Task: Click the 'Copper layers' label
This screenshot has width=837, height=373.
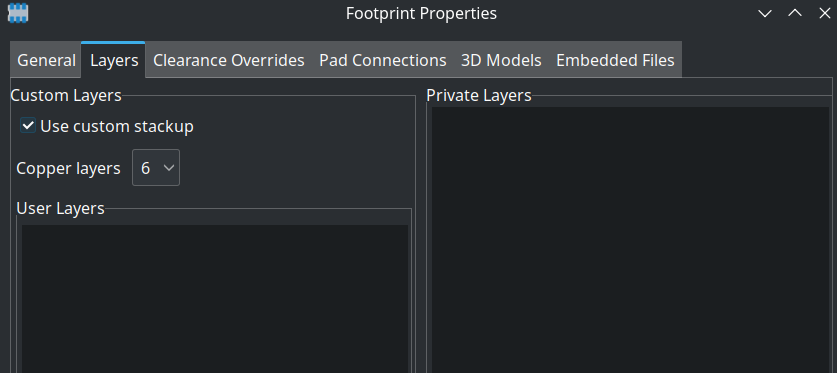Action: [x=68, y=168]
